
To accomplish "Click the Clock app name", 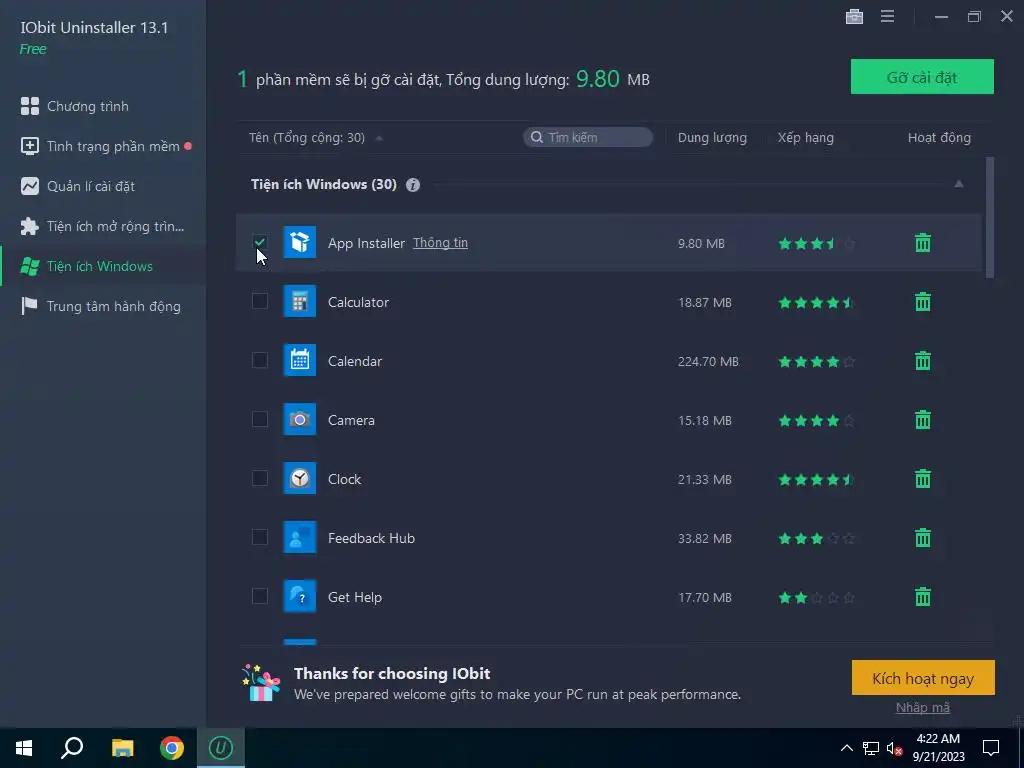I will [x=344, y=479].
